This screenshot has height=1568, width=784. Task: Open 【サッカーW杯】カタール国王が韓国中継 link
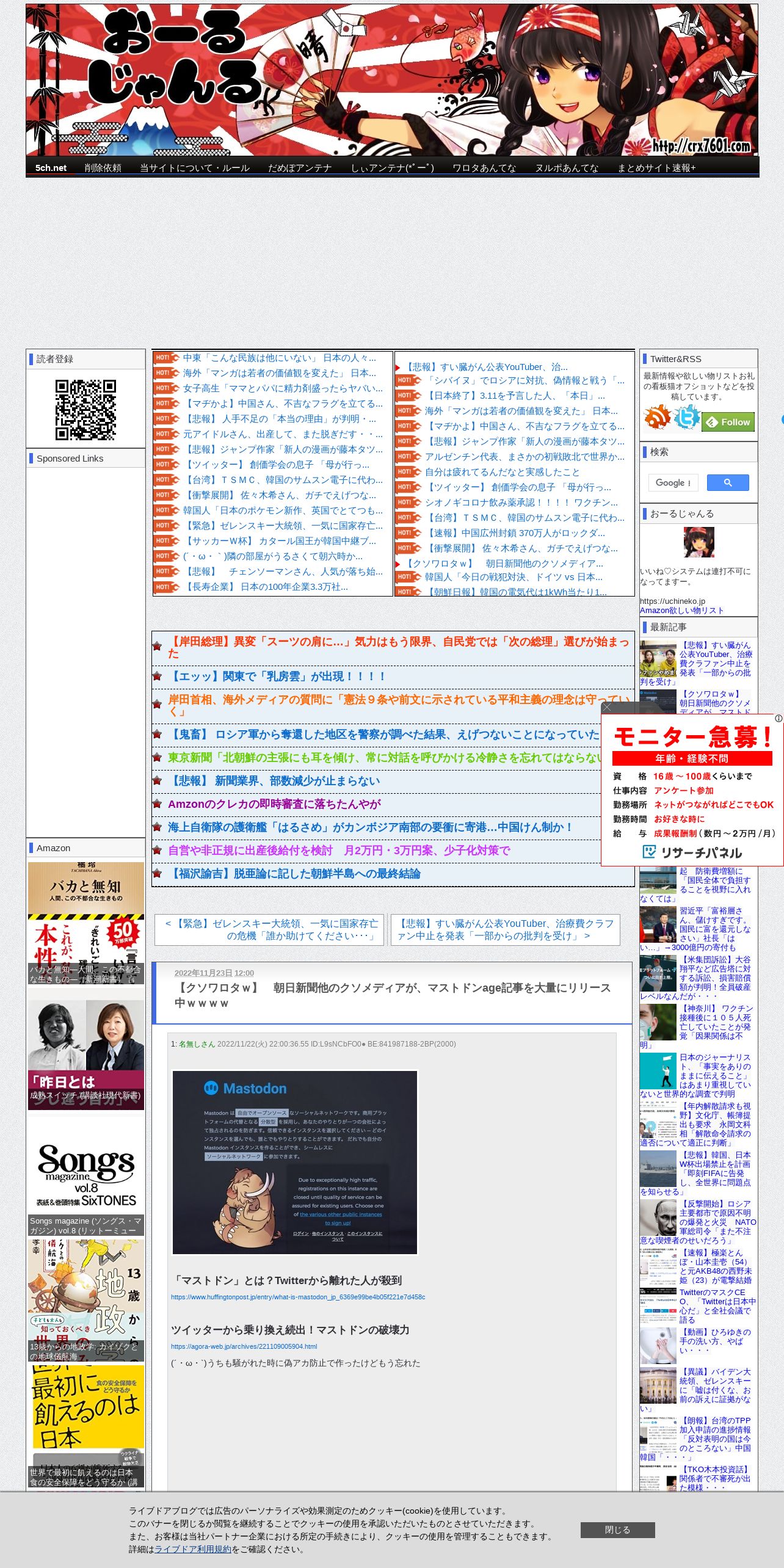(x=280, y=541)
